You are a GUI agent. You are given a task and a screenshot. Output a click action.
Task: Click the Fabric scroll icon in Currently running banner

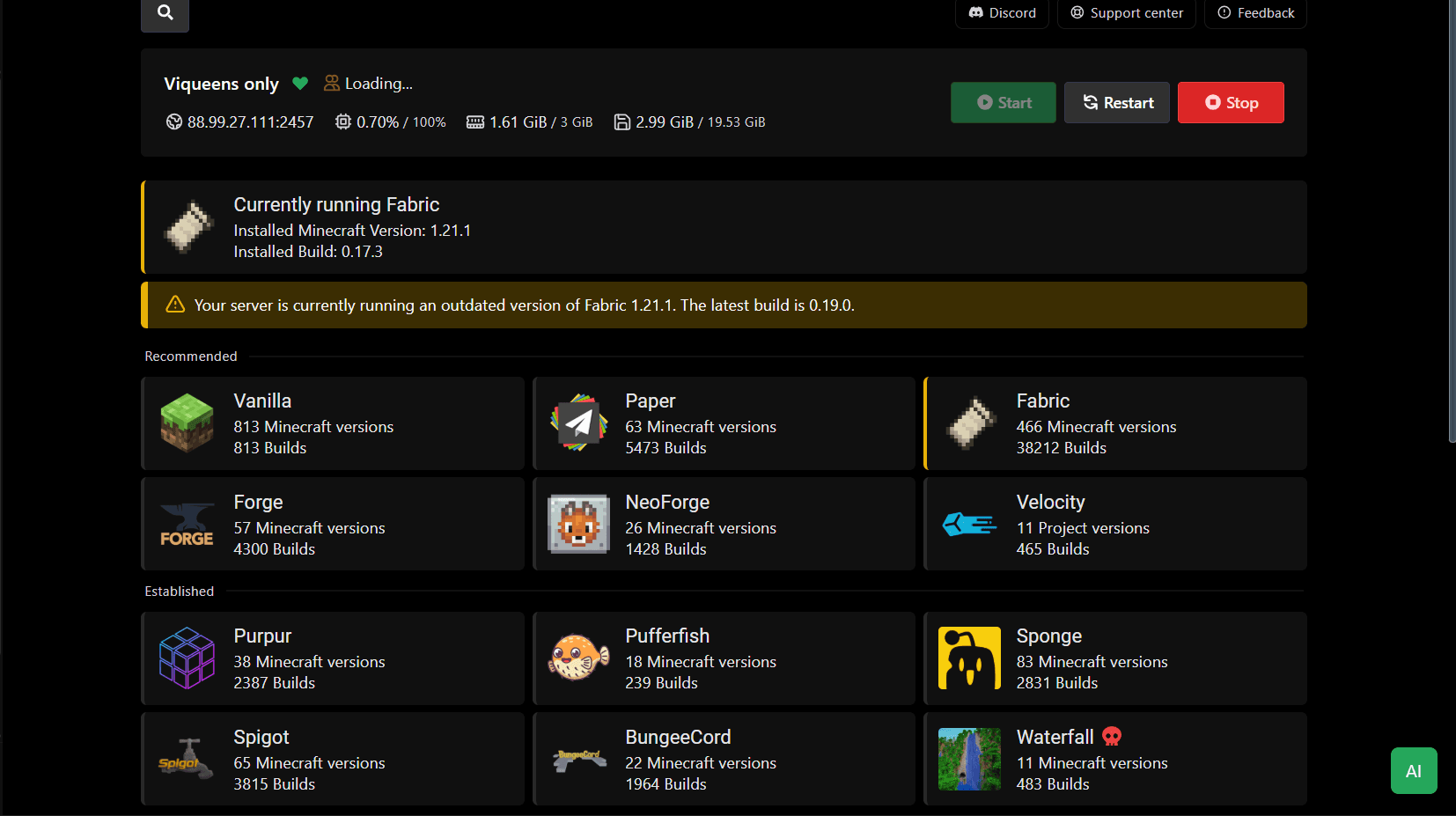[x=188, y=227]
